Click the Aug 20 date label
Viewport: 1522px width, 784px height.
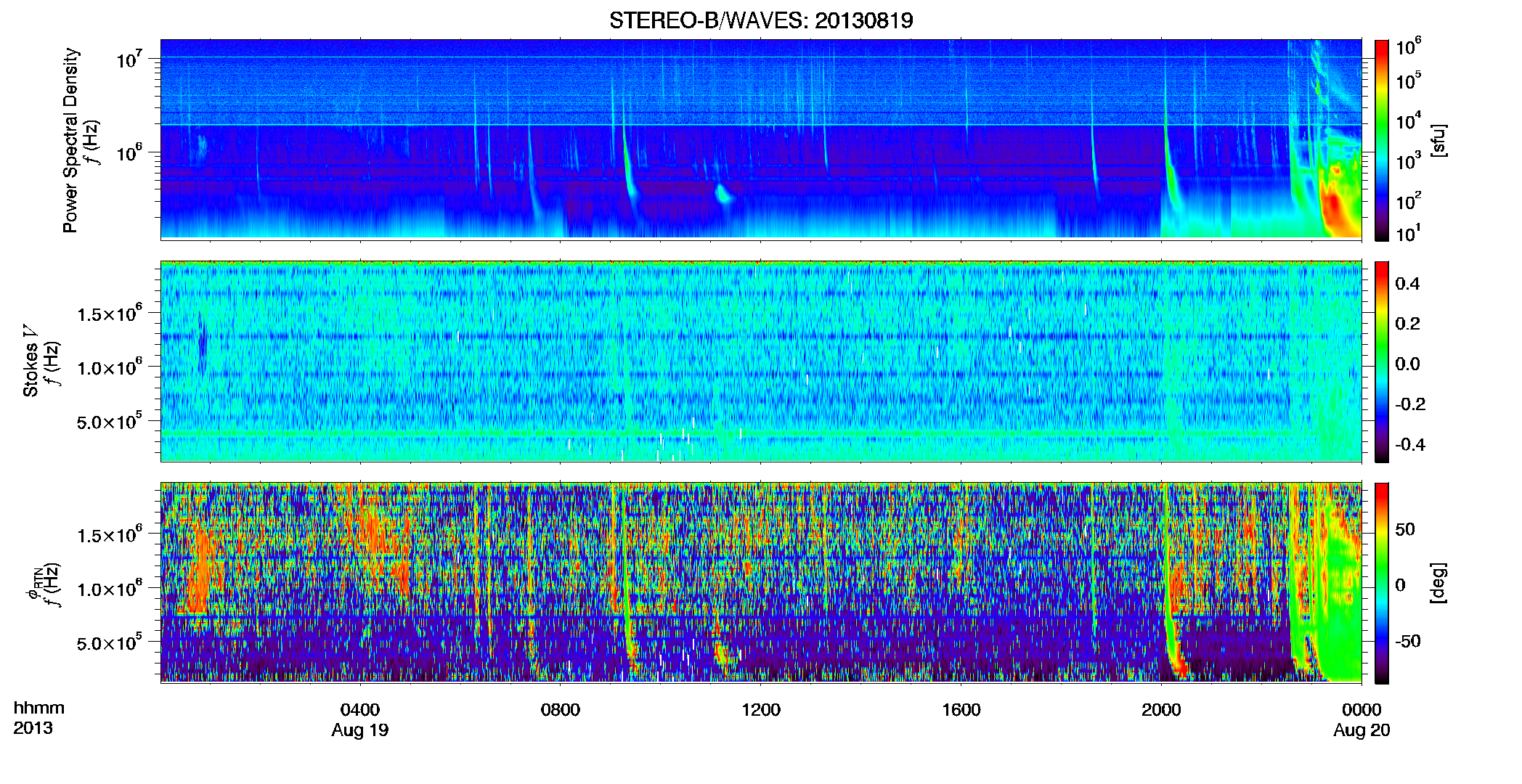tap(1362, 730)
